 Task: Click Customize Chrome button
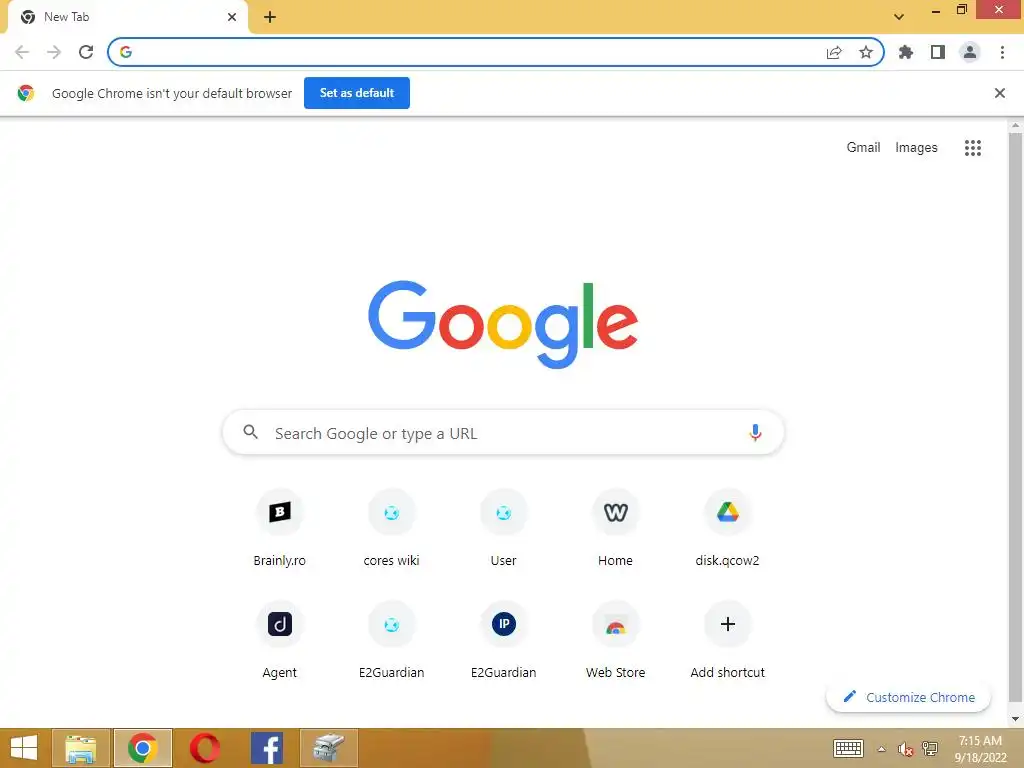click(908, 697)
